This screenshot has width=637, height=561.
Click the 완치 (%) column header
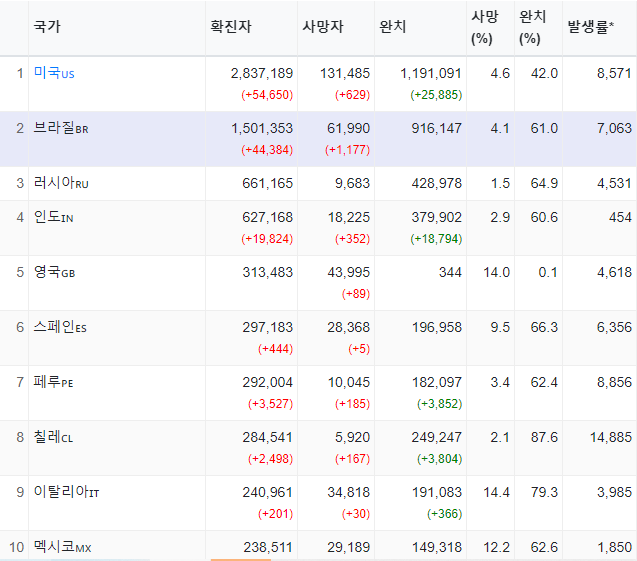[x=533, y=28]
